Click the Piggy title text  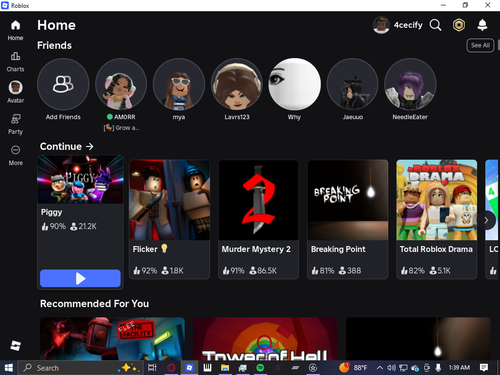pos(52,212)
